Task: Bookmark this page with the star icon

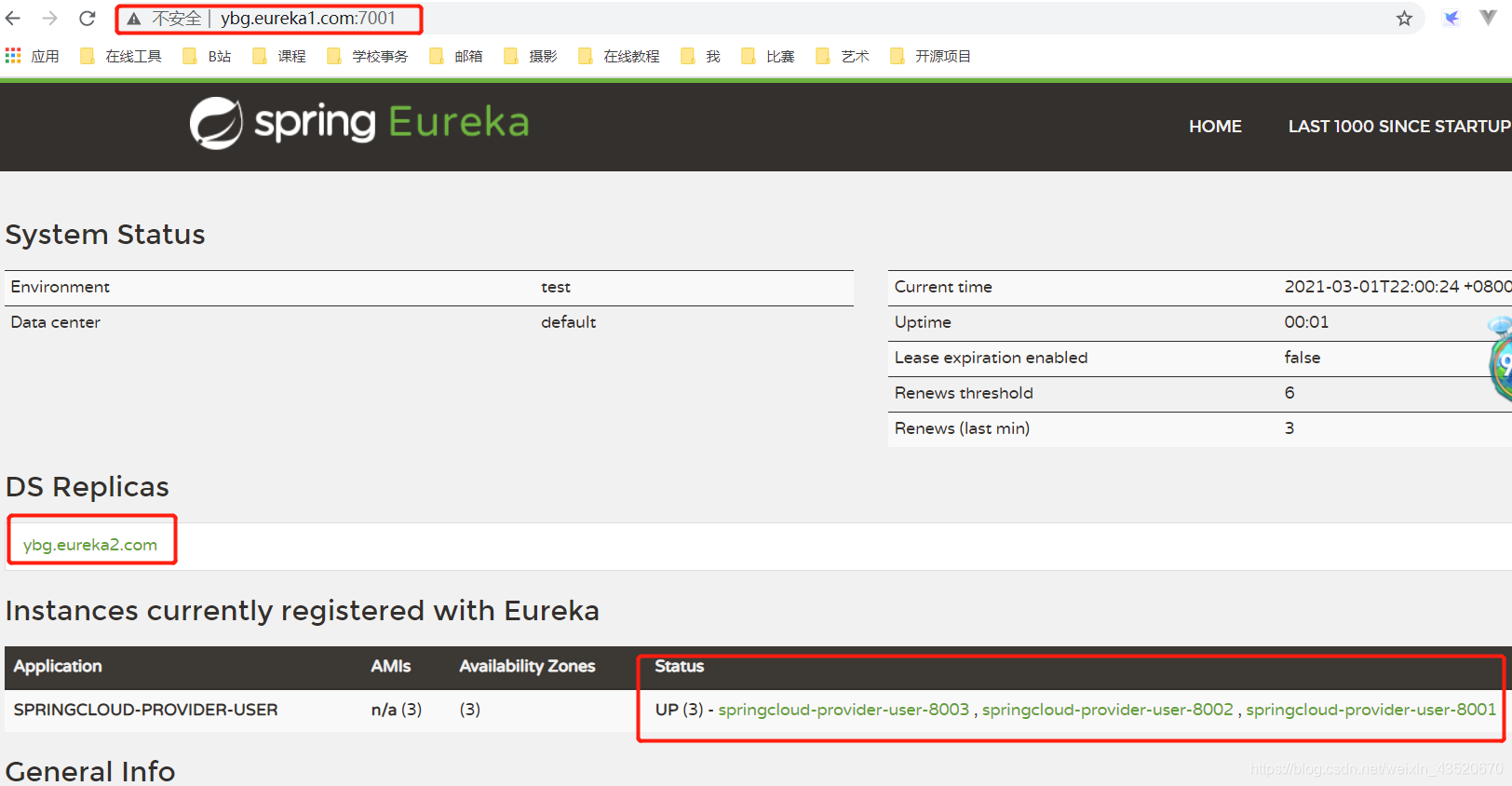Action: 1404,19
